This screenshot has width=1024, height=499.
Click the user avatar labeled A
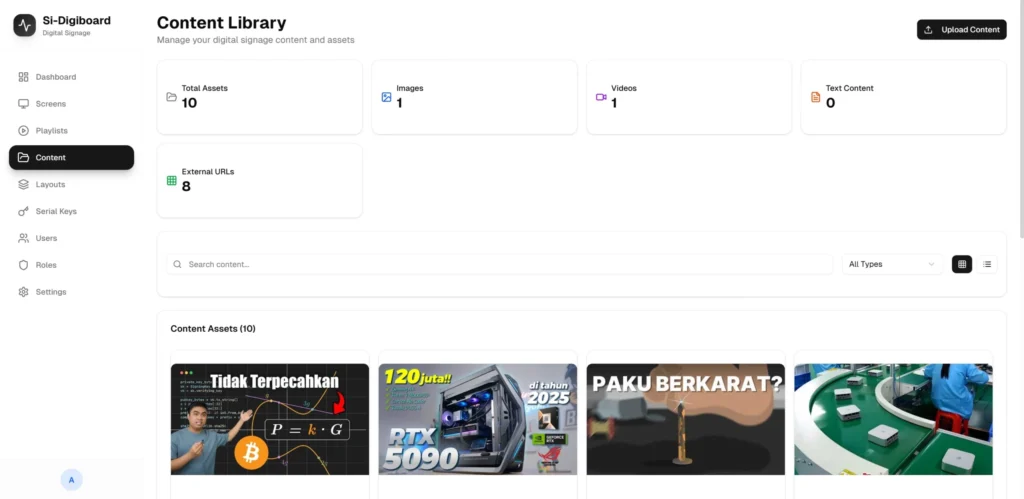(71, 480)
